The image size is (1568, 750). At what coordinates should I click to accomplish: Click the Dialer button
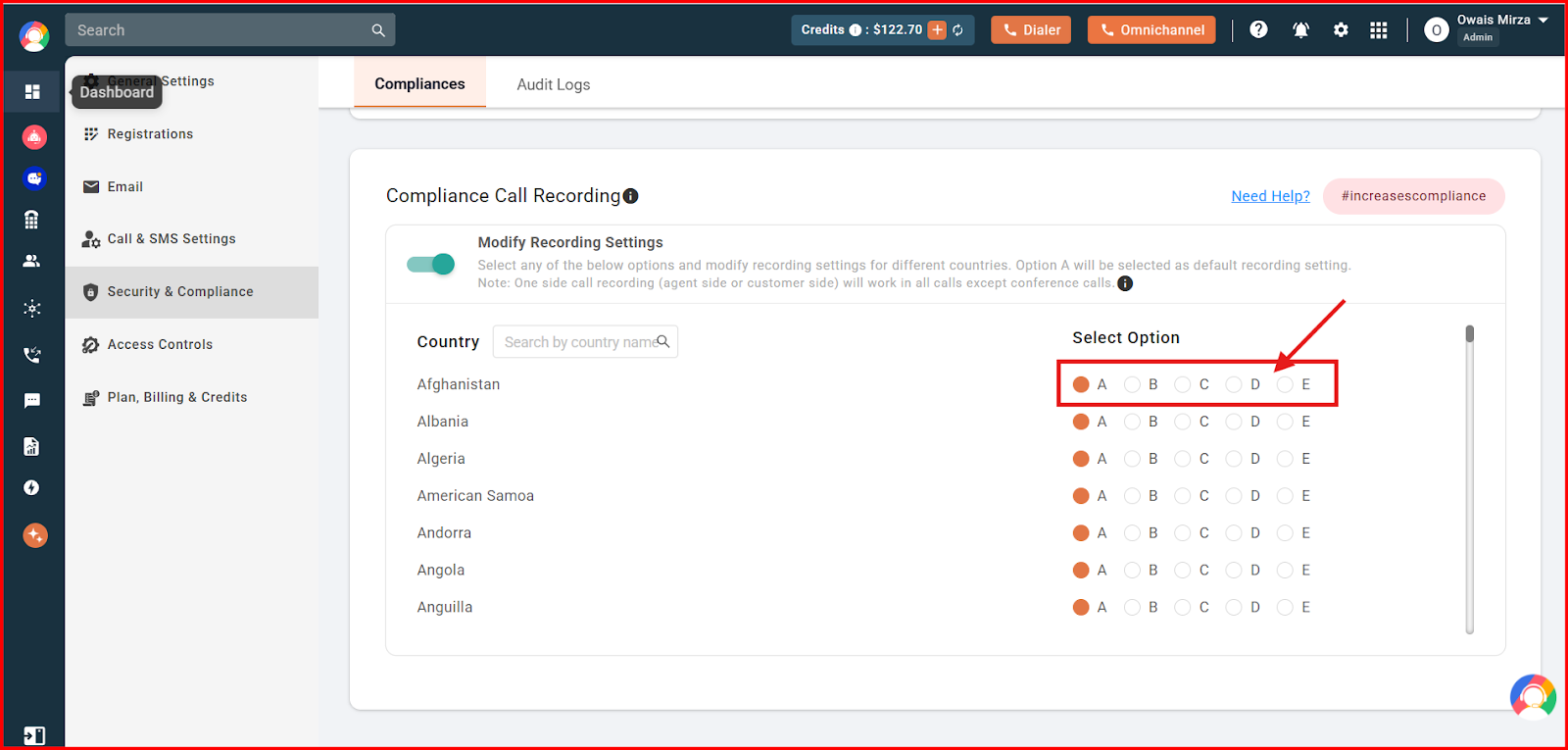click(1032, 29)
